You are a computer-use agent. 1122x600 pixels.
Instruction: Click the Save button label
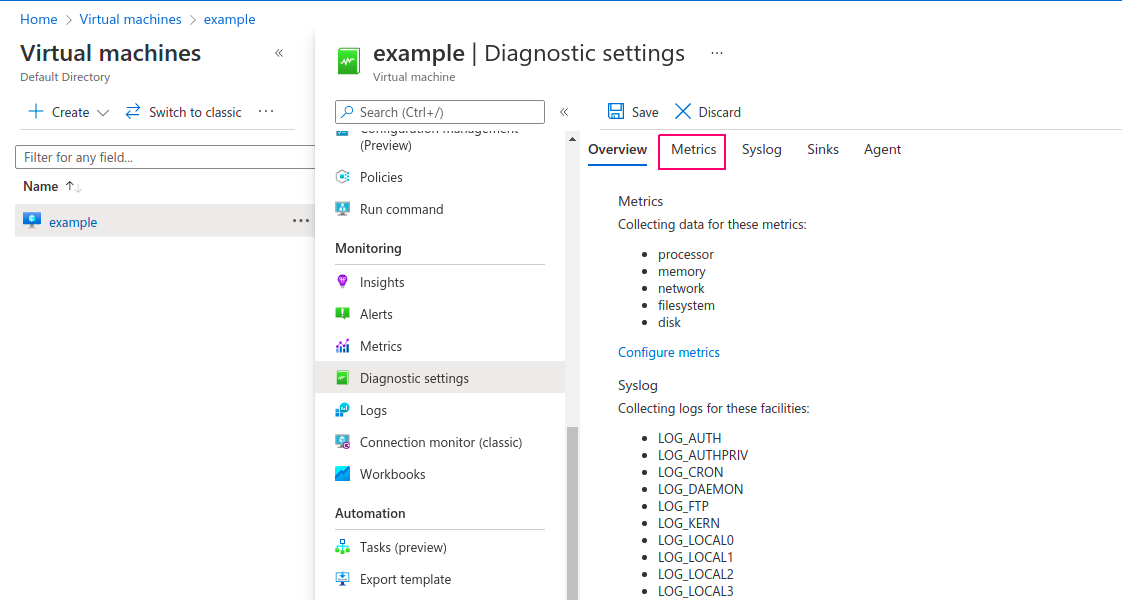point(645,112)
